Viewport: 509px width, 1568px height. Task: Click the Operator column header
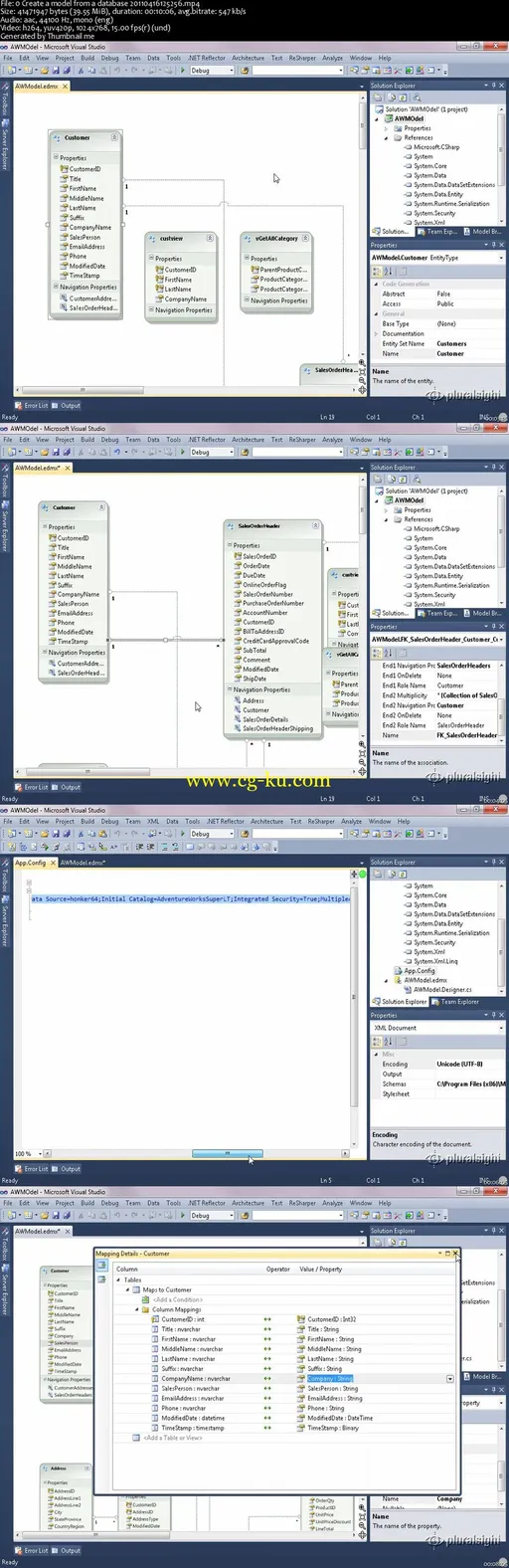click(277, 1269)
